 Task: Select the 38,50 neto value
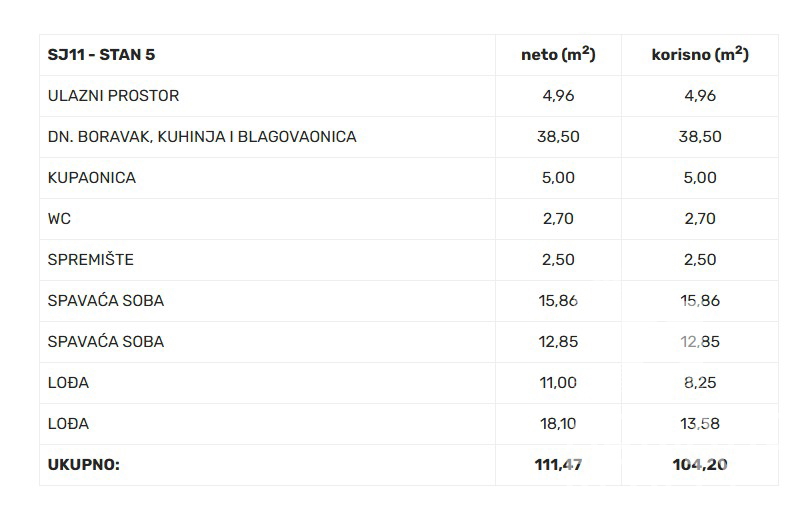click(x=558, y=137)
